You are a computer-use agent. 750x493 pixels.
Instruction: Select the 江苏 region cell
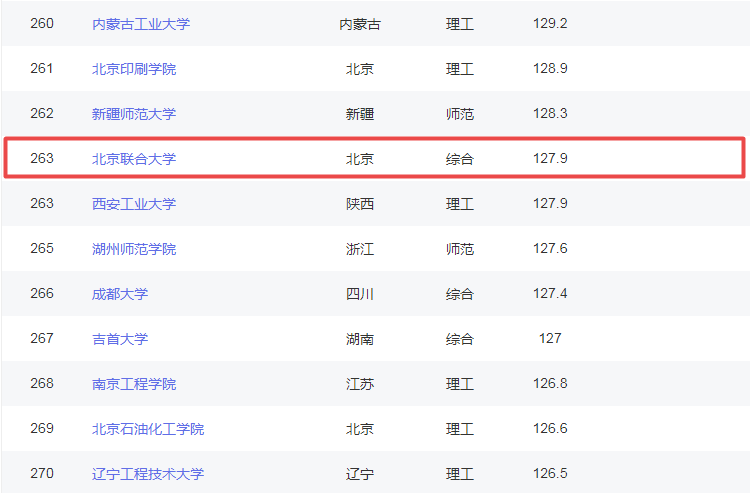coord(360,383)
